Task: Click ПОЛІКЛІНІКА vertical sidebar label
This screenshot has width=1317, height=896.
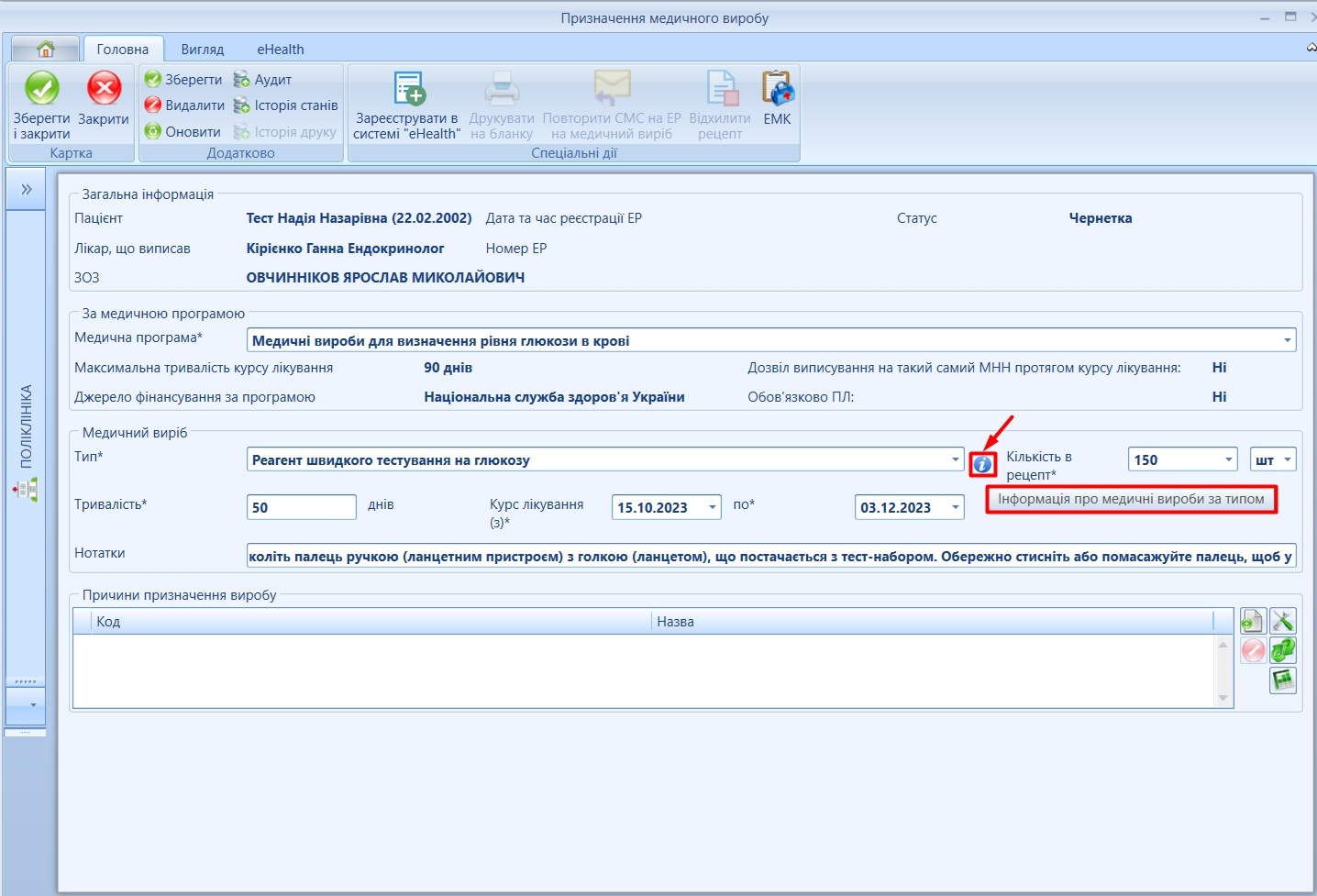Action: (26, 426)
